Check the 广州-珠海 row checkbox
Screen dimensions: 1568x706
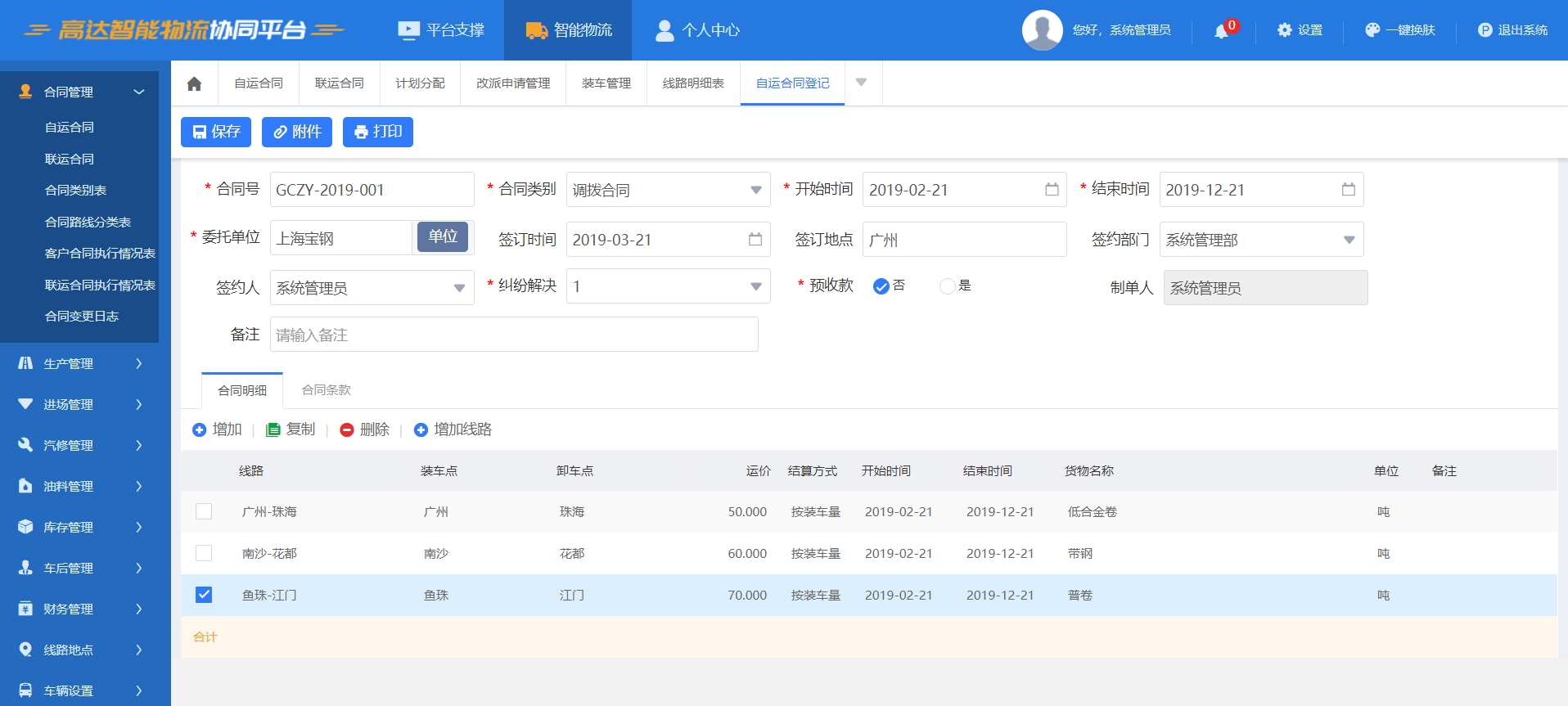[204, 511]
